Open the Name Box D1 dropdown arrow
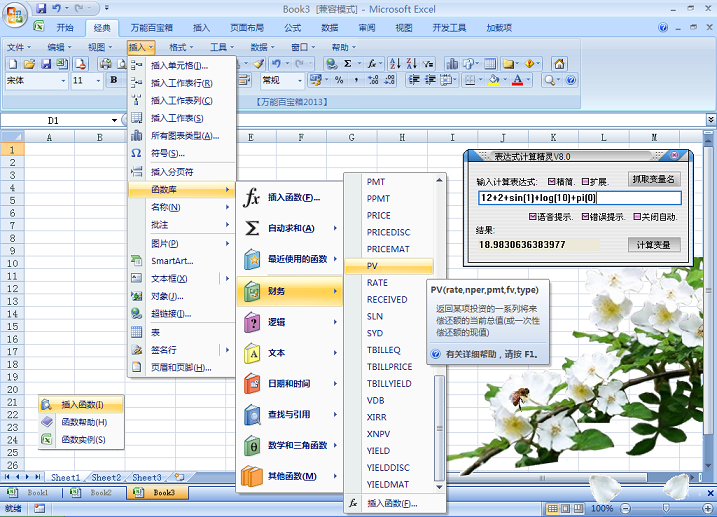This screenshot has height=517, width=717. pos(114,121)
